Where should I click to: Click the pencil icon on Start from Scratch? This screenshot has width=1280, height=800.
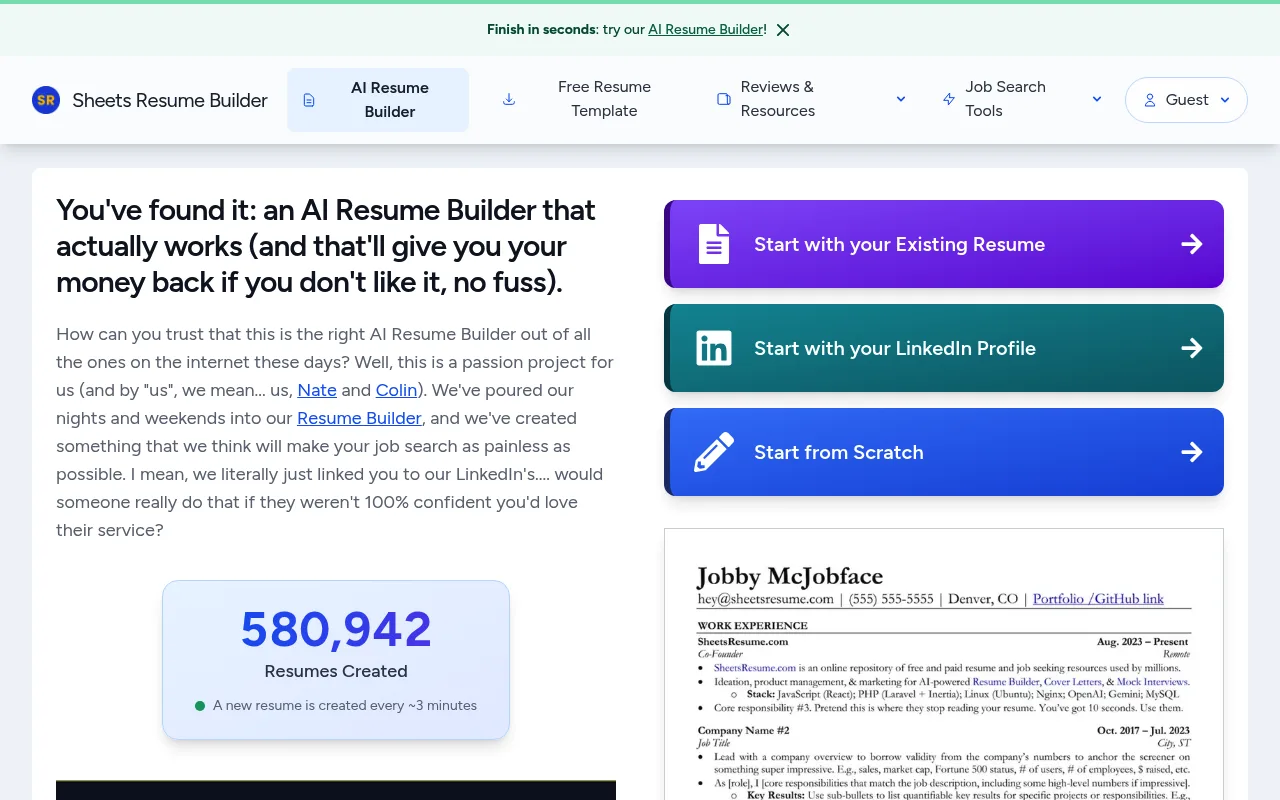tap(714, 452)
